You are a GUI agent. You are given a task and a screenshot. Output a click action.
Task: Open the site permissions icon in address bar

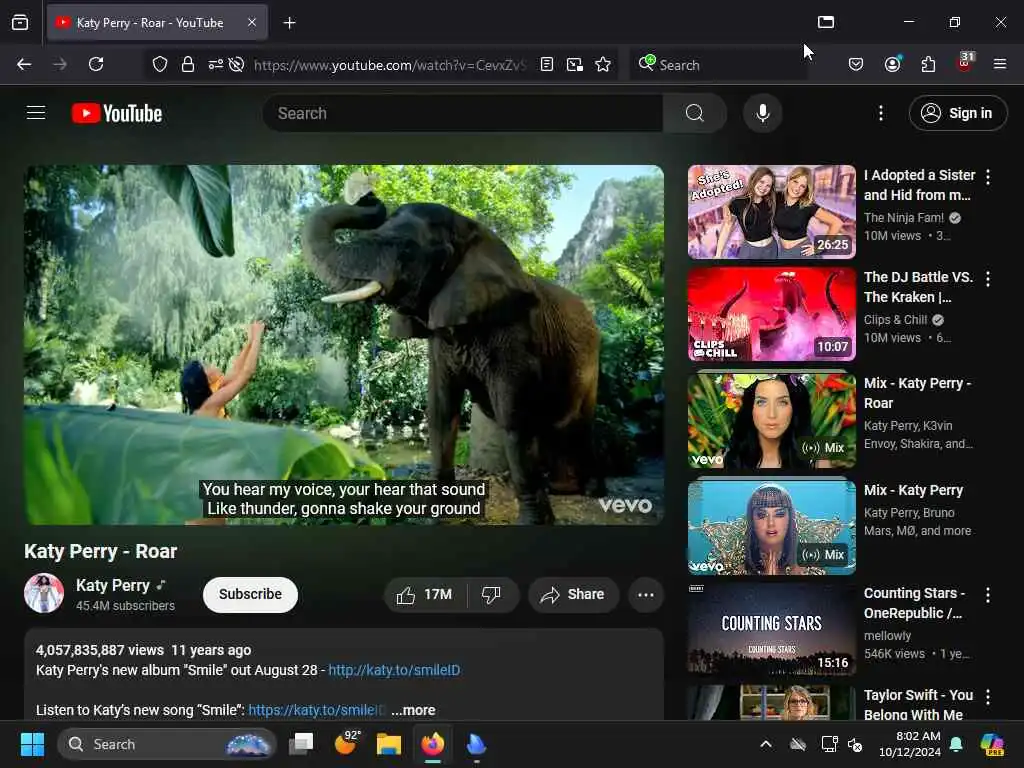coord(216,64)
